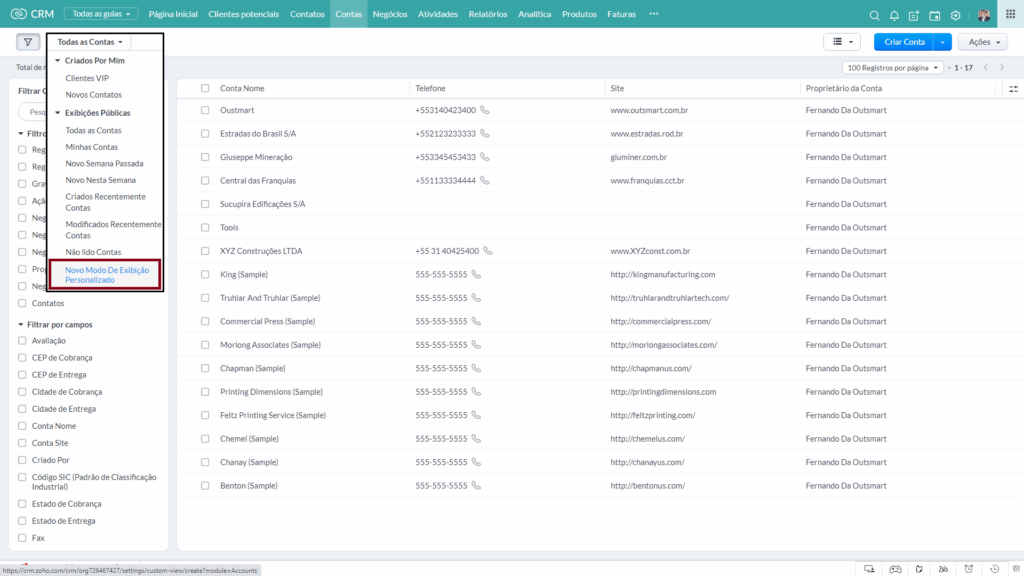This screenshot has height=576, width=1024.
Task: Enable the Cidade de Cobrança filter
Action: click(x=22, y=392)
